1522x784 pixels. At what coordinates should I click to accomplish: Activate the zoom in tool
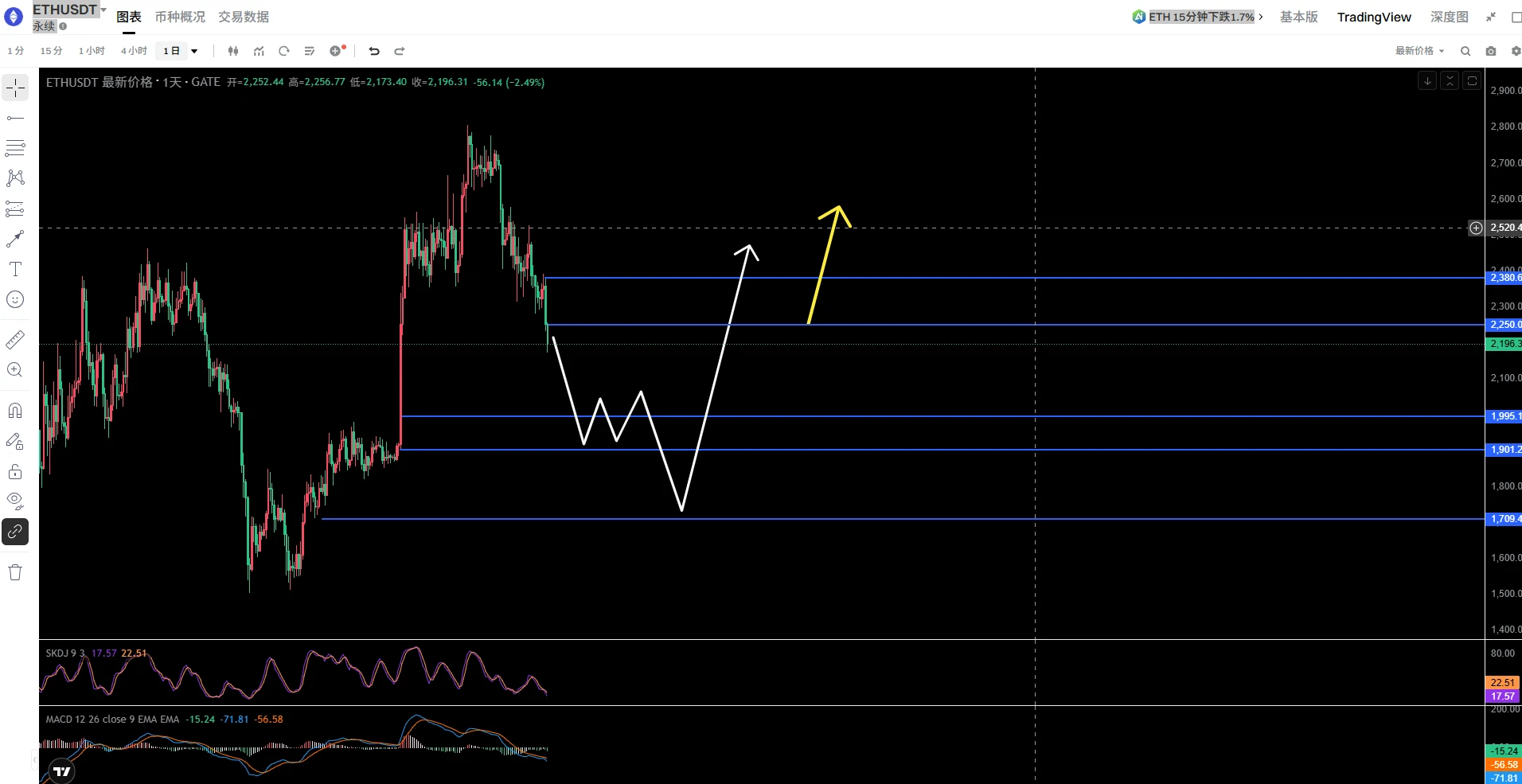pyautogui.click(x=15, y=370)
